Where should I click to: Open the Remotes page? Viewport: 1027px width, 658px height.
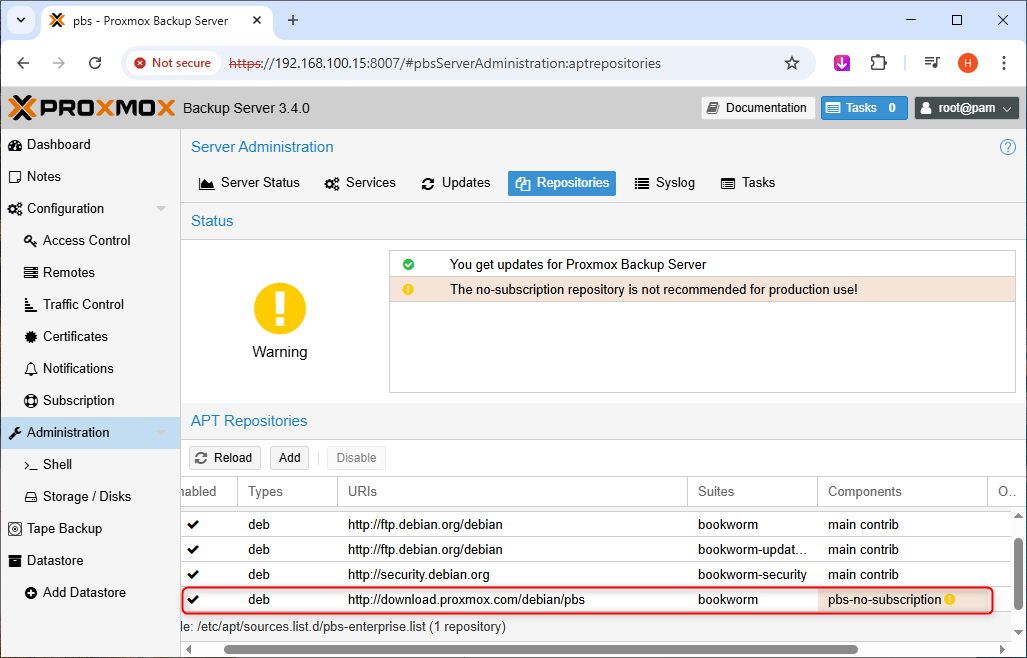68,273
